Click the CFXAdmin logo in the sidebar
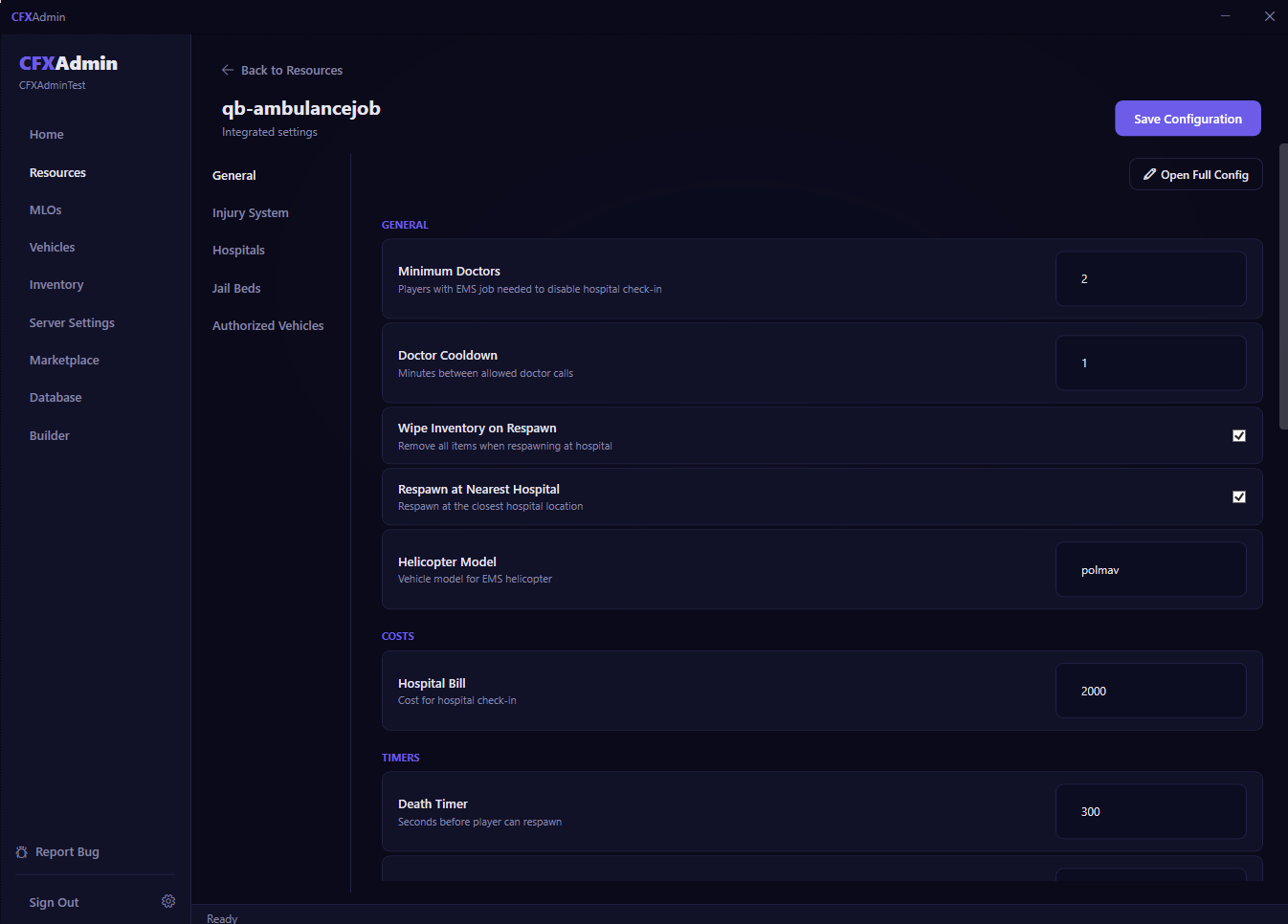 [x=68, y=63]
